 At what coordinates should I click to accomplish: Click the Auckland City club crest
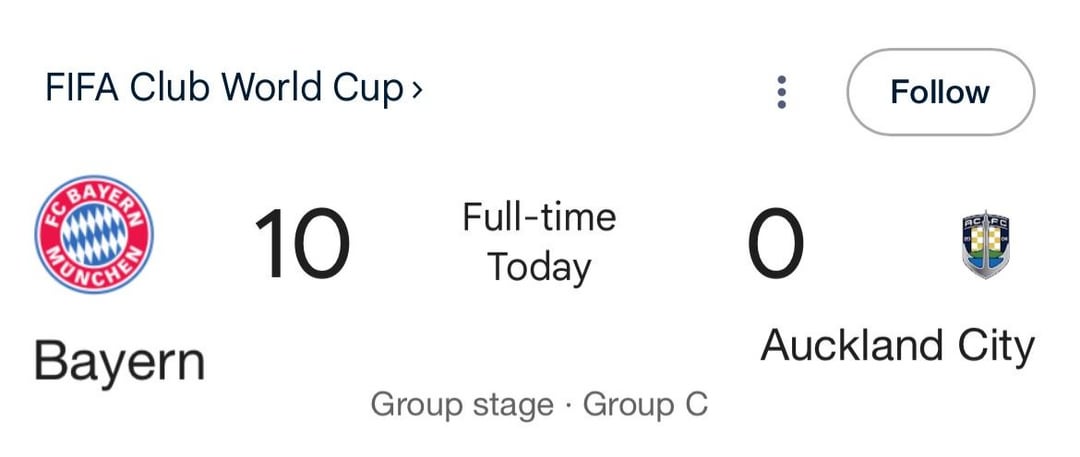(x=985, y=244)
